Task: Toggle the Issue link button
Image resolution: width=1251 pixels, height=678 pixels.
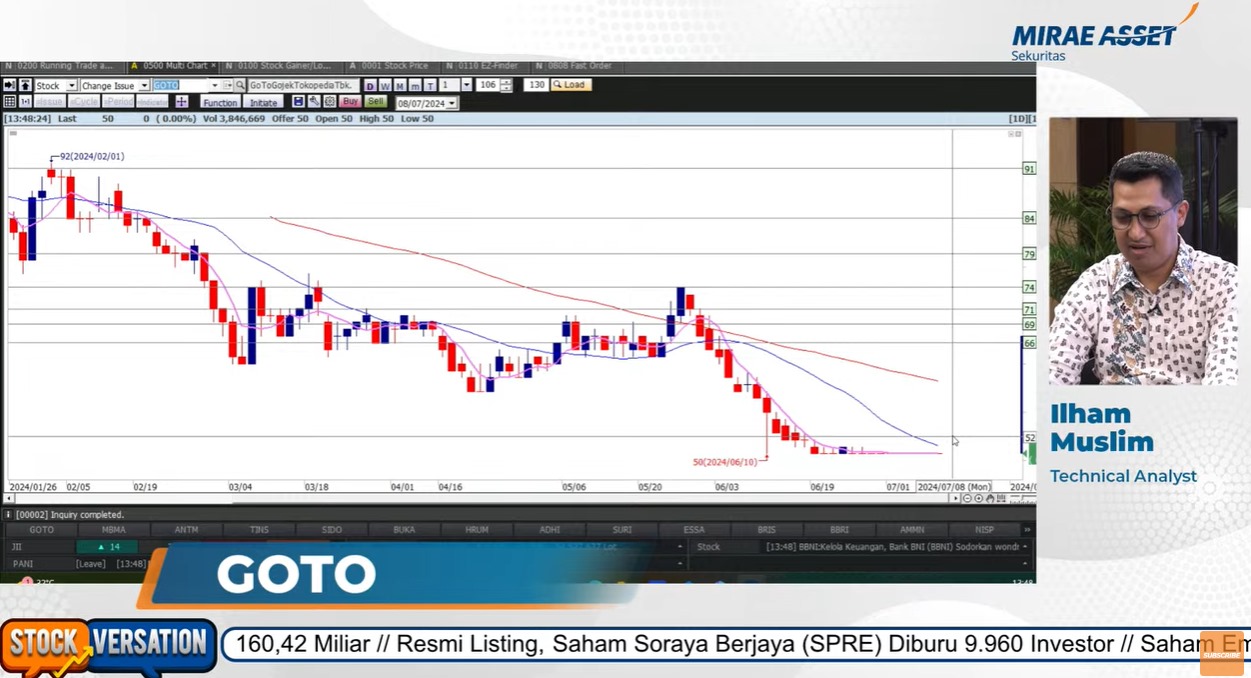Action: coord(49,102)
